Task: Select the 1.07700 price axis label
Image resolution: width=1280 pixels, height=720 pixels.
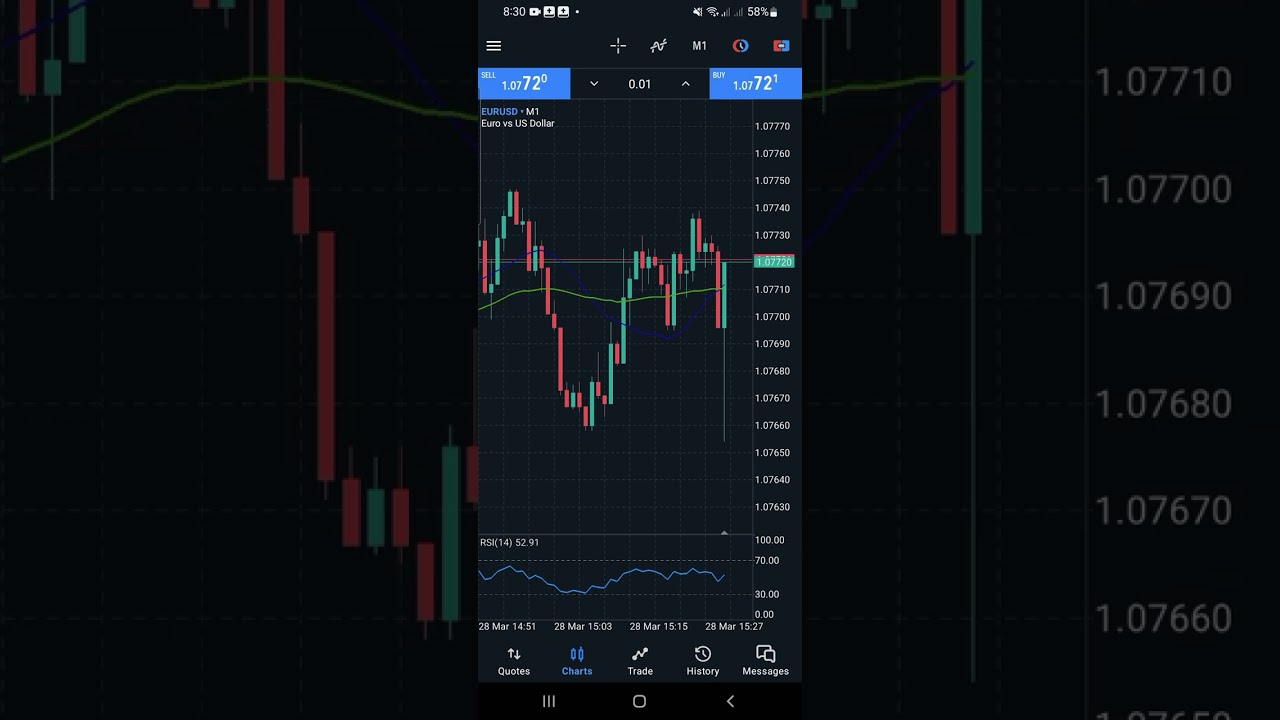Action: point(773,317)
